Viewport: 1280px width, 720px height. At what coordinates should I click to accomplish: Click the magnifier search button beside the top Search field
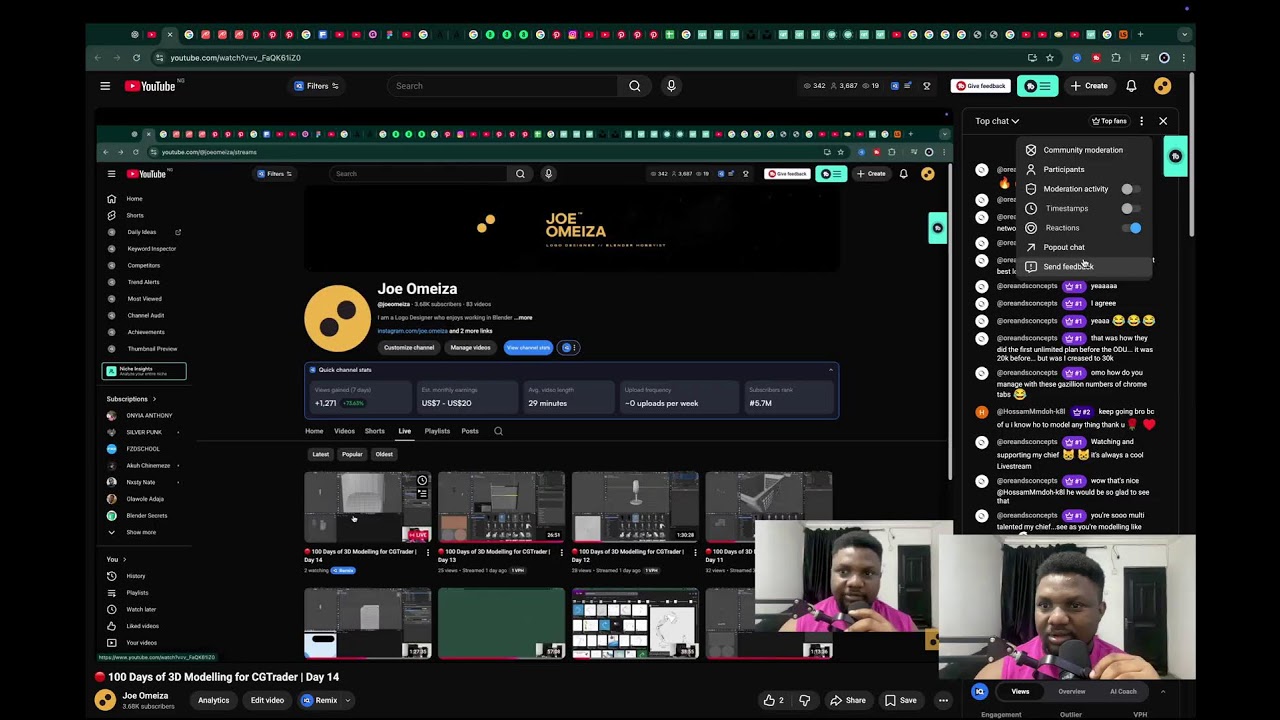click(634, 86)
